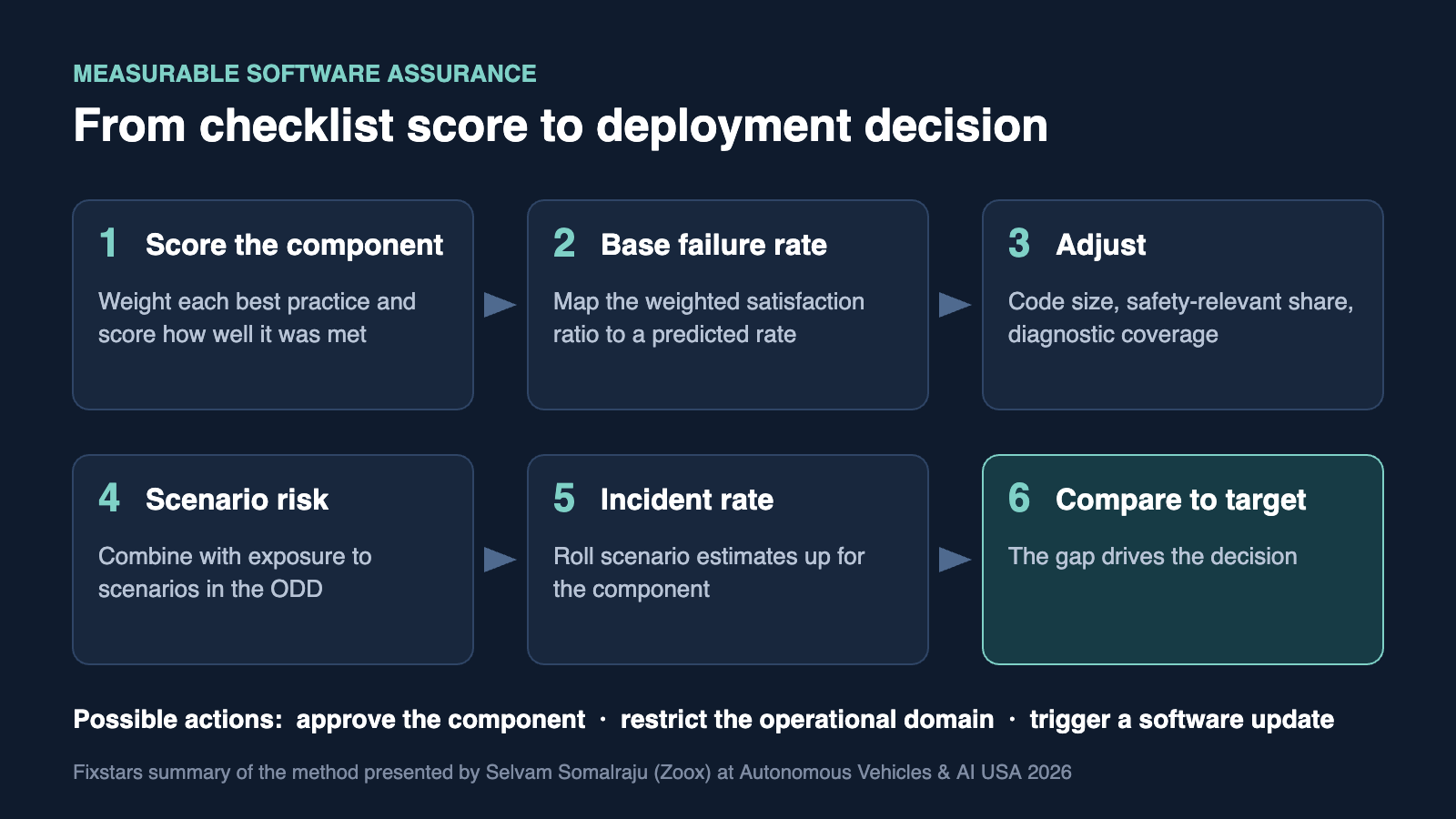Select the 'Adjust' card title
Screen dimensions: 1456x819
coord(1100,245)
